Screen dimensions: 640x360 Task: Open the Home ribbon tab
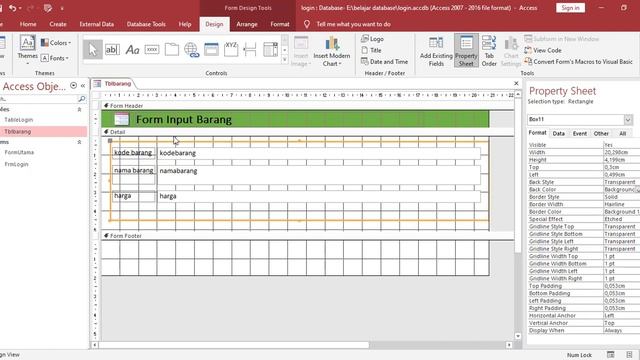(28, 24)
